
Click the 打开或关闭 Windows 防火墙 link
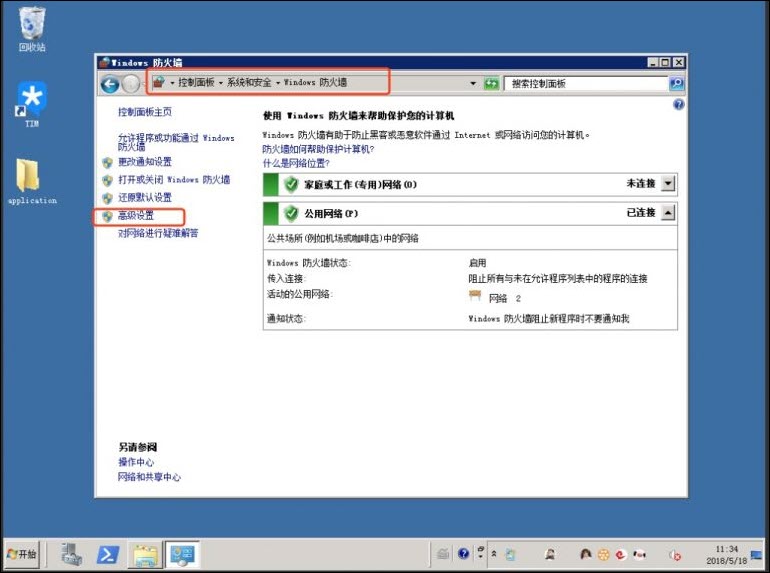click(174, 180)
